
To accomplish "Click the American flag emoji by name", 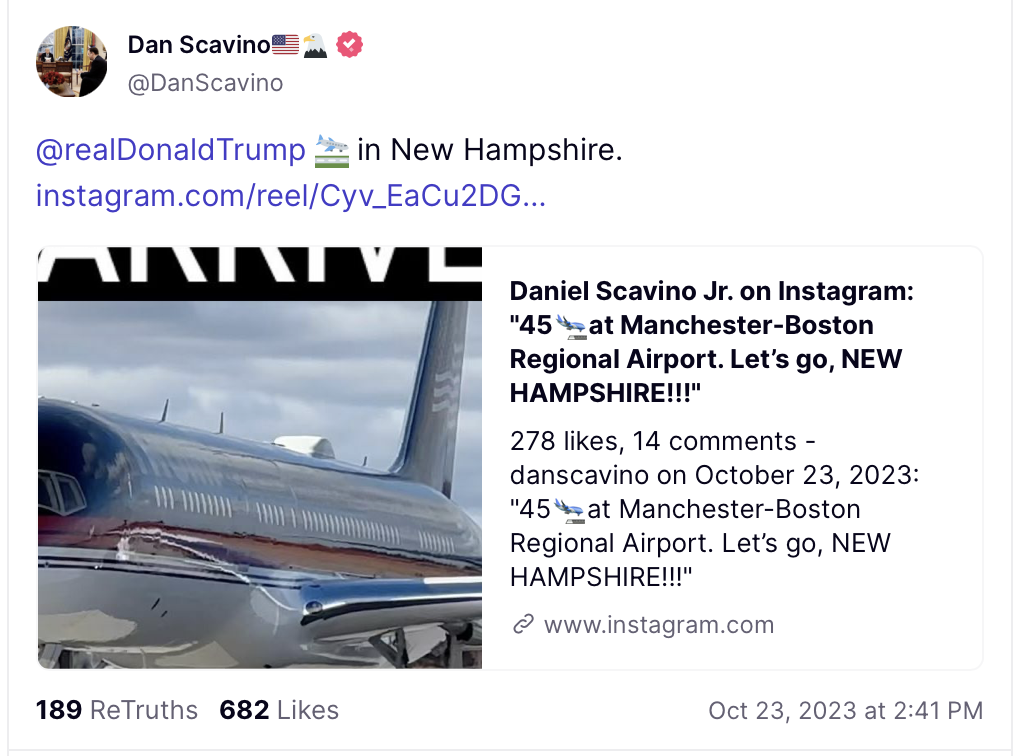I will pos(285,45).
